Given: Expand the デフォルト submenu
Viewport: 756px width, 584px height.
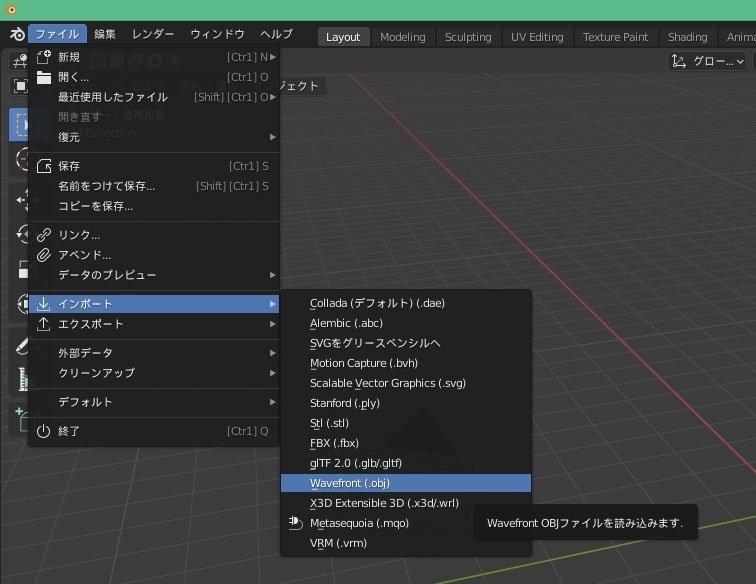Looking at the screenshot, I should tap(154, 402).
